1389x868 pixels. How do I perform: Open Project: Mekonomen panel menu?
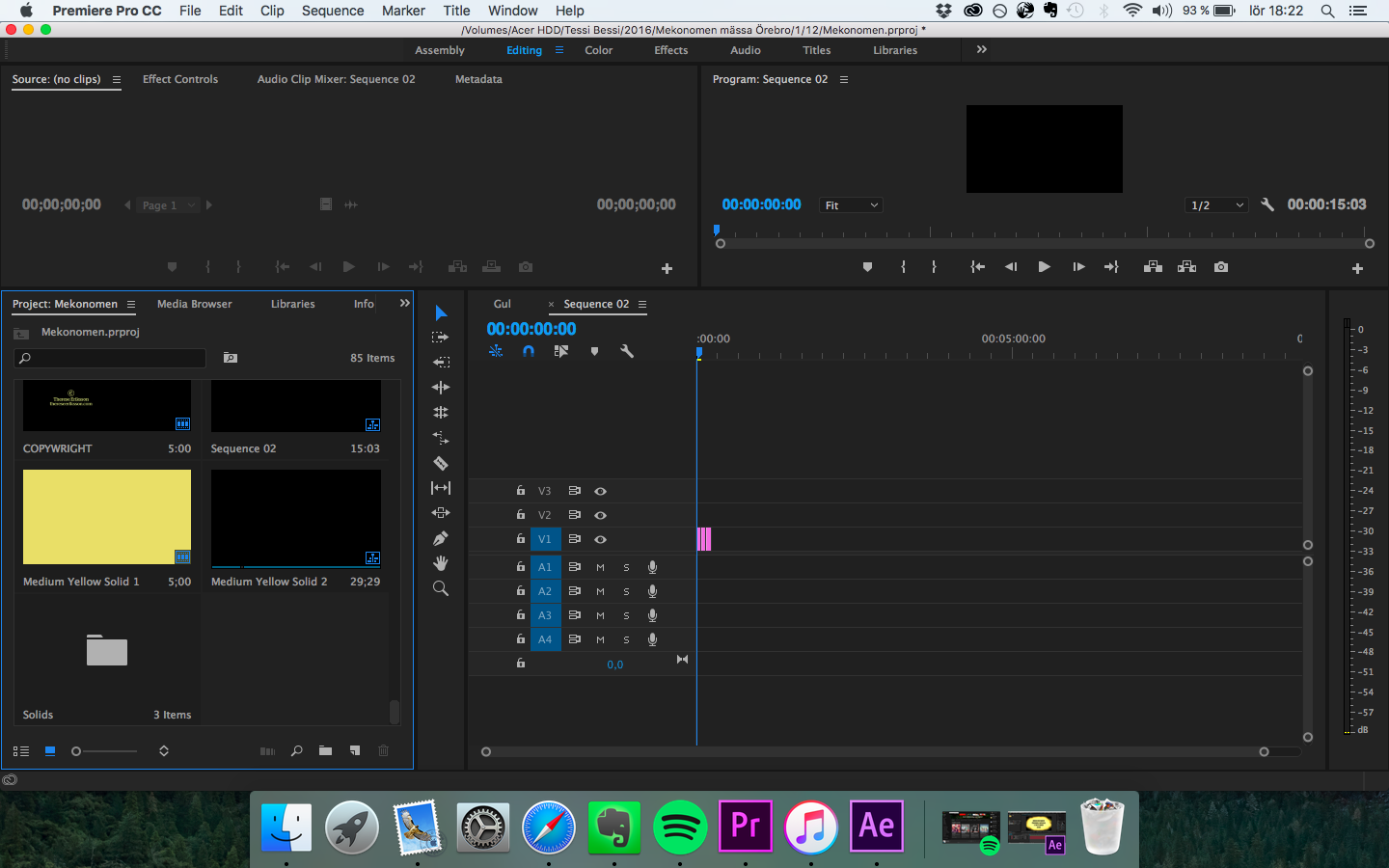click(x=131, y=305)
